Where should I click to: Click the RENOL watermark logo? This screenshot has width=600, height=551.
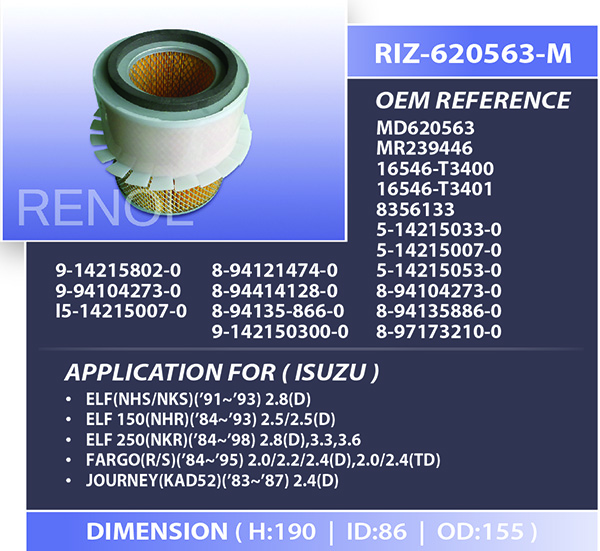tap(96, 210)
